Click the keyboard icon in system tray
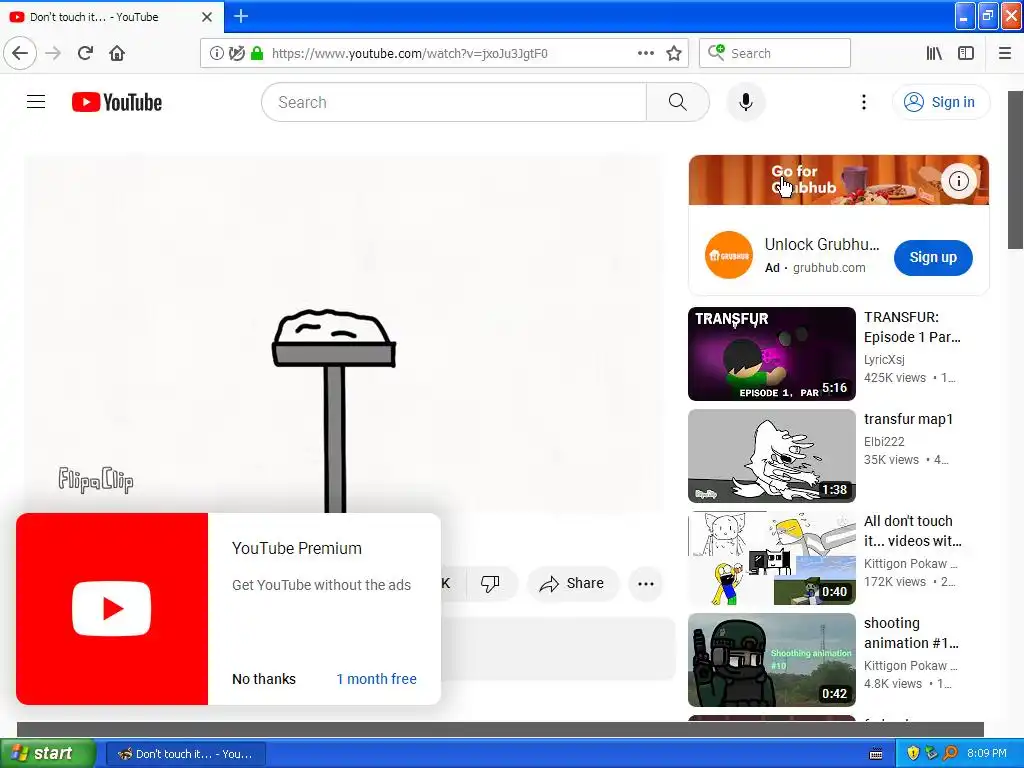Viewport: 1024px width, 768px height. (x=876, y=754)
